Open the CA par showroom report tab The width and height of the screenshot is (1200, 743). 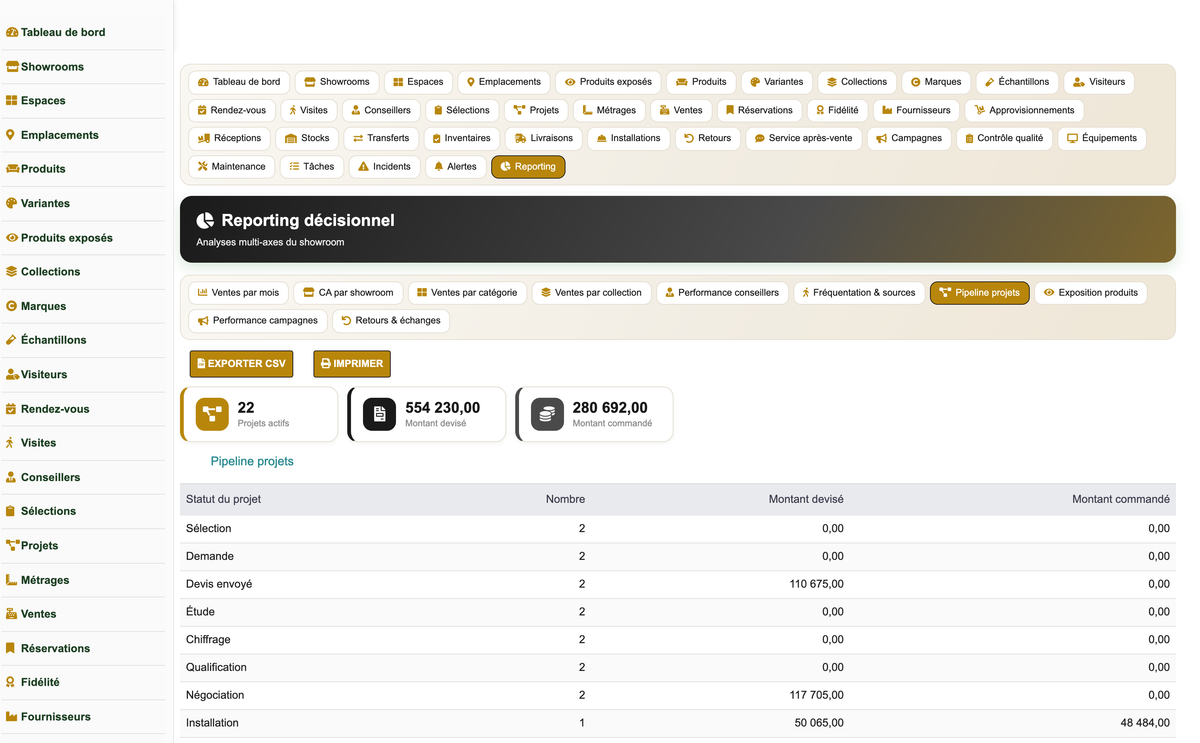[x=348, y=293]
